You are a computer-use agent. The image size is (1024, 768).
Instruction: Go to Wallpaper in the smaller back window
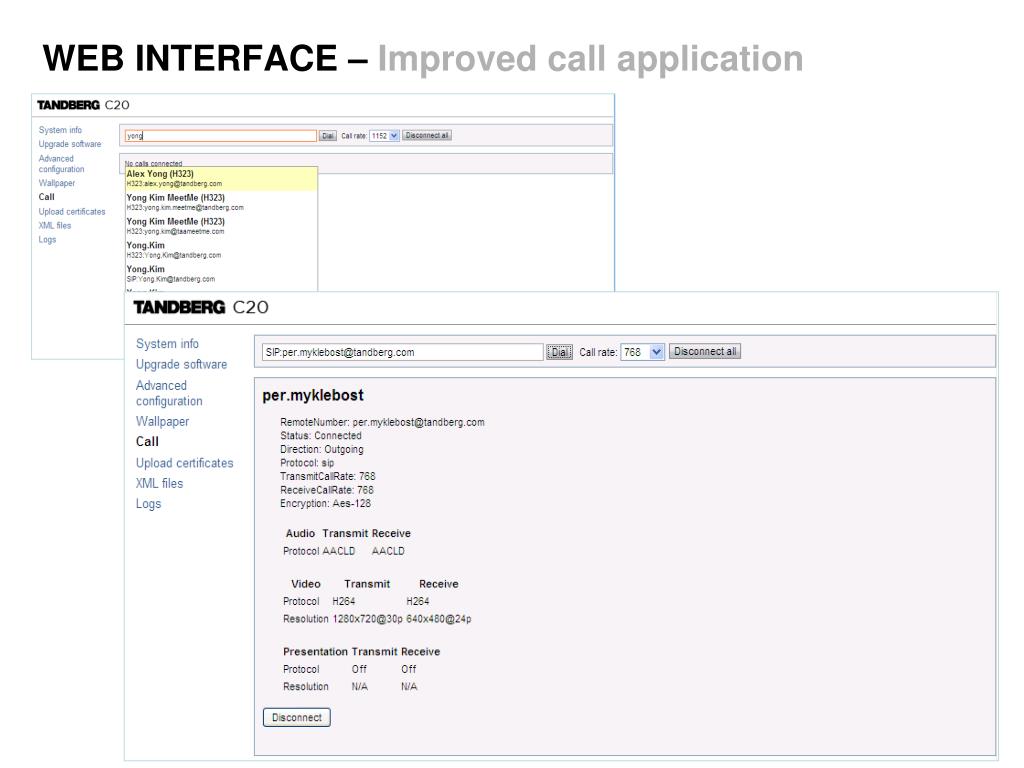[57, 183]
